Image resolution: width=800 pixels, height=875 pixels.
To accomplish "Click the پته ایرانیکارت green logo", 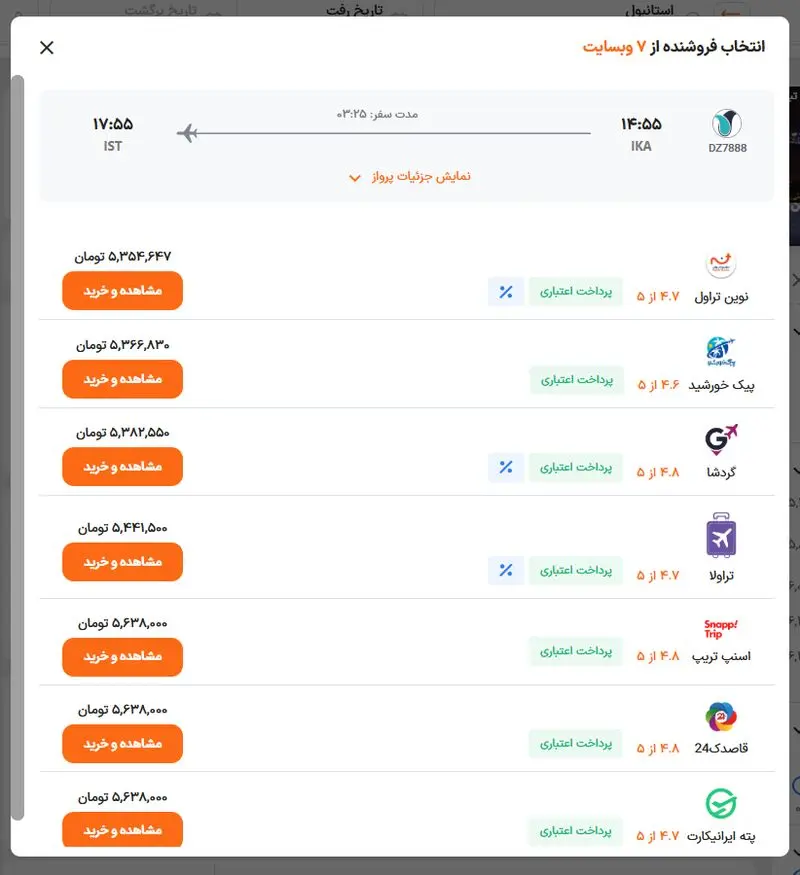I will click(x=721, y=804).
